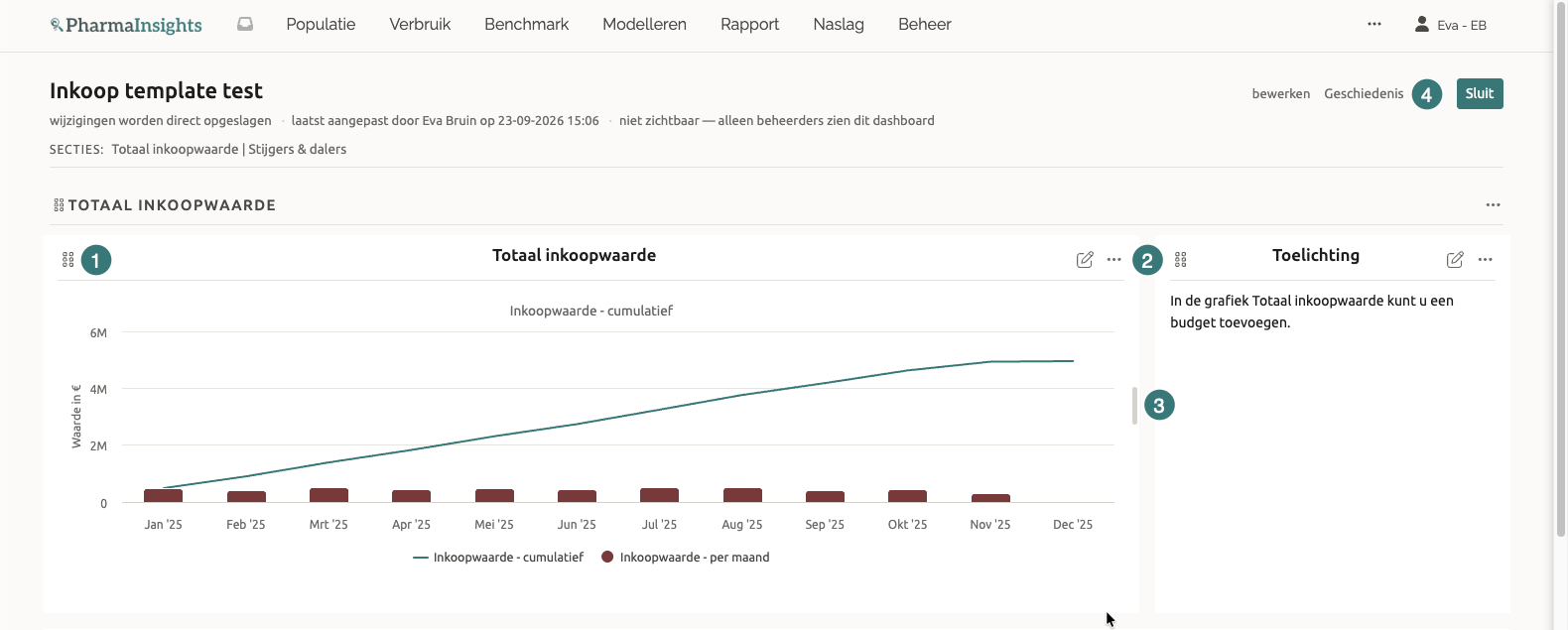Open the Toelichting widget ellipsis menu
Image resolution: width=1568 pixels, height=630 pixels.
(x=1485, y=259)
